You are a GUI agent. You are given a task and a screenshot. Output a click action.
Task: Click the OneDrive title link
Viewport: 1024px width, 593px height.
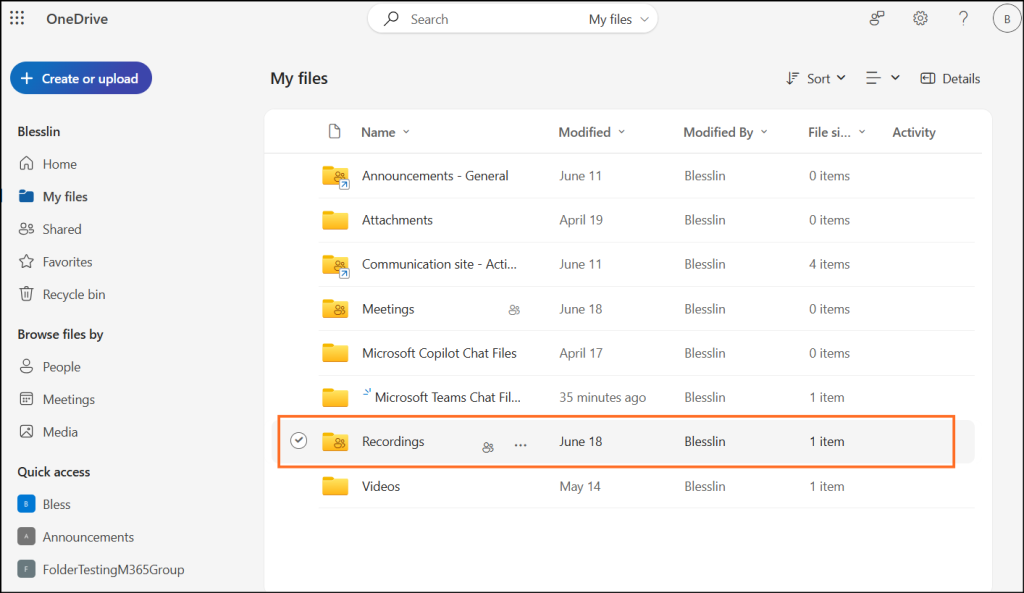77,19
